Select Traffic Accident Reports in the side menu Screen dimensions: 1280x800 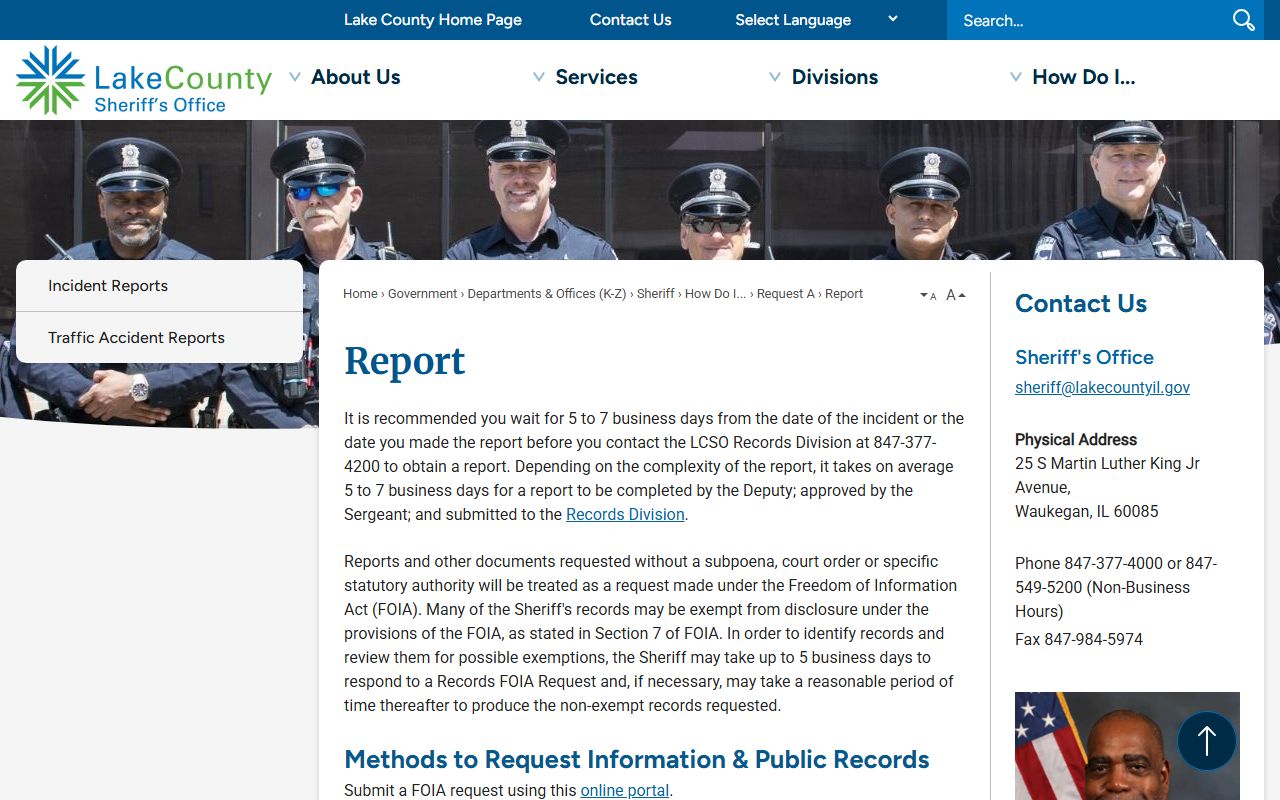pyautogui.click(x=160, y=338)
